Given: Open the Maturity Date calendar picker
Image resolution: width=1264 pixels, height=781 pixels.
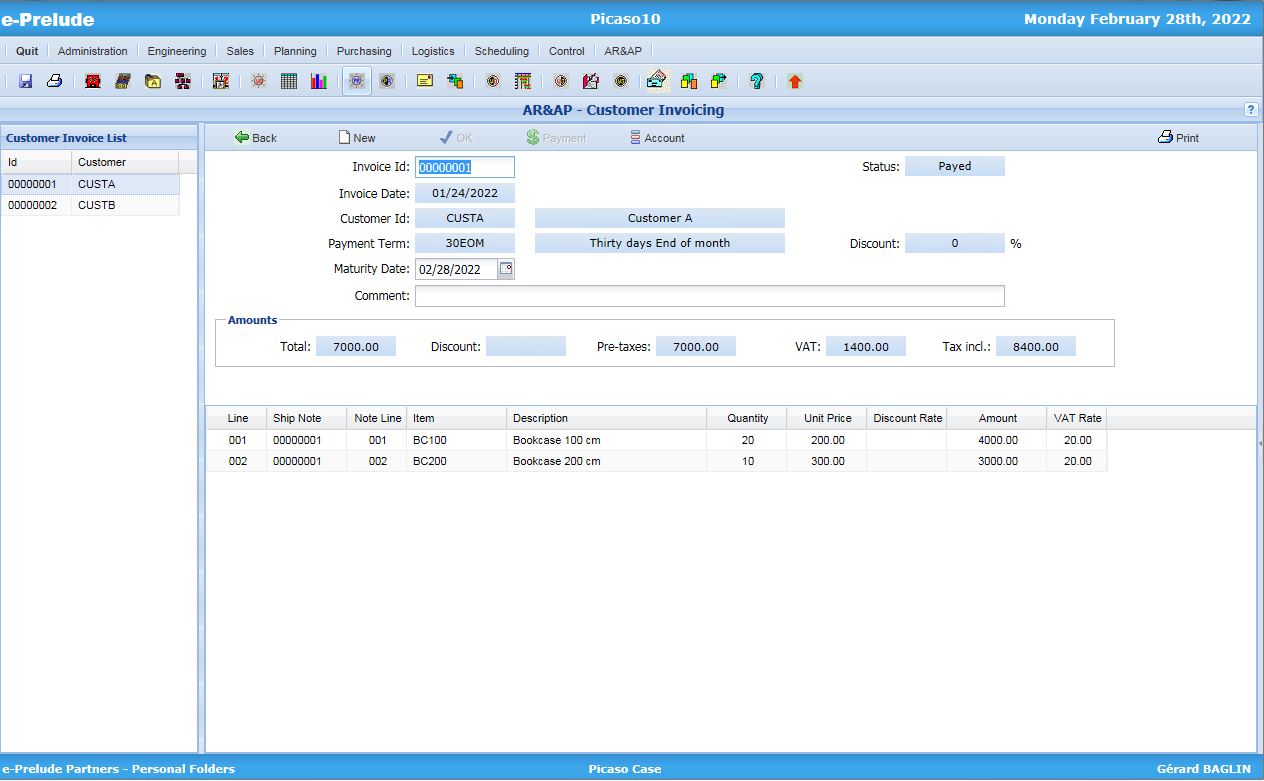Looking at the screenshot, I should point(506,269).
